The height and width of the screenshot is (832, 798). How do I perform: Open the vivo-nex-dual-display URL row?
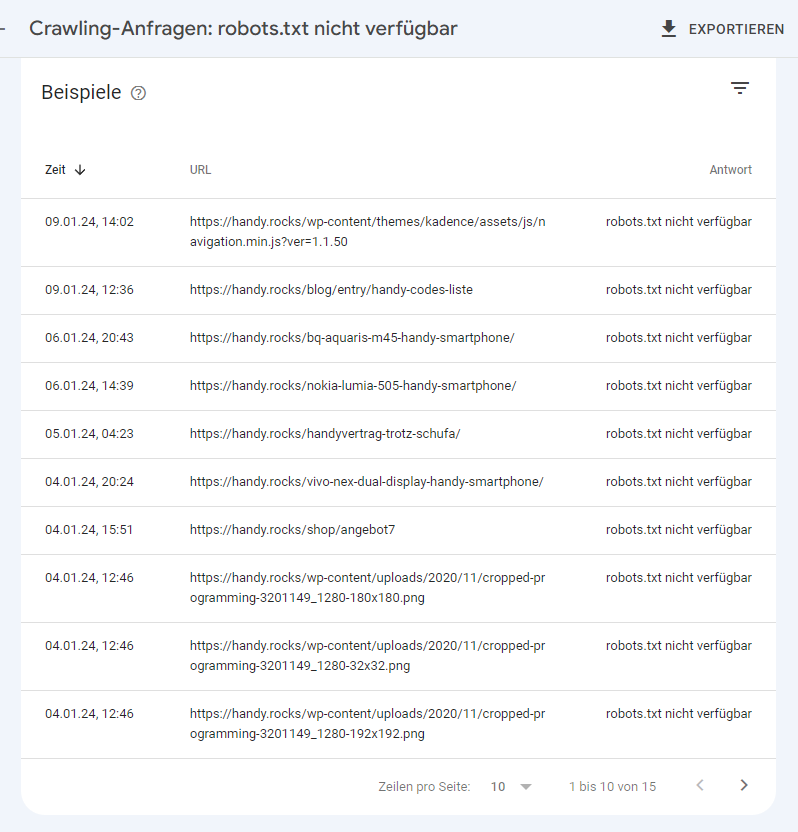[366, 482]
